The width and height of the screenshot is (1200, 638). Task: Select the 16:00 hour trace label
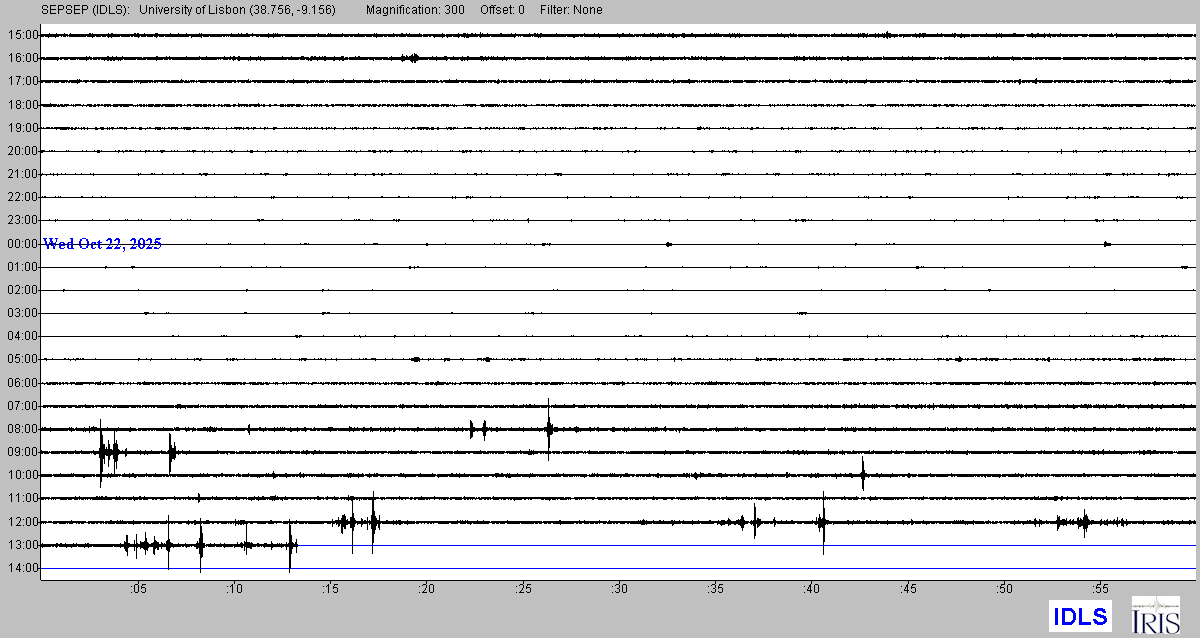click(x=21, y=58)
